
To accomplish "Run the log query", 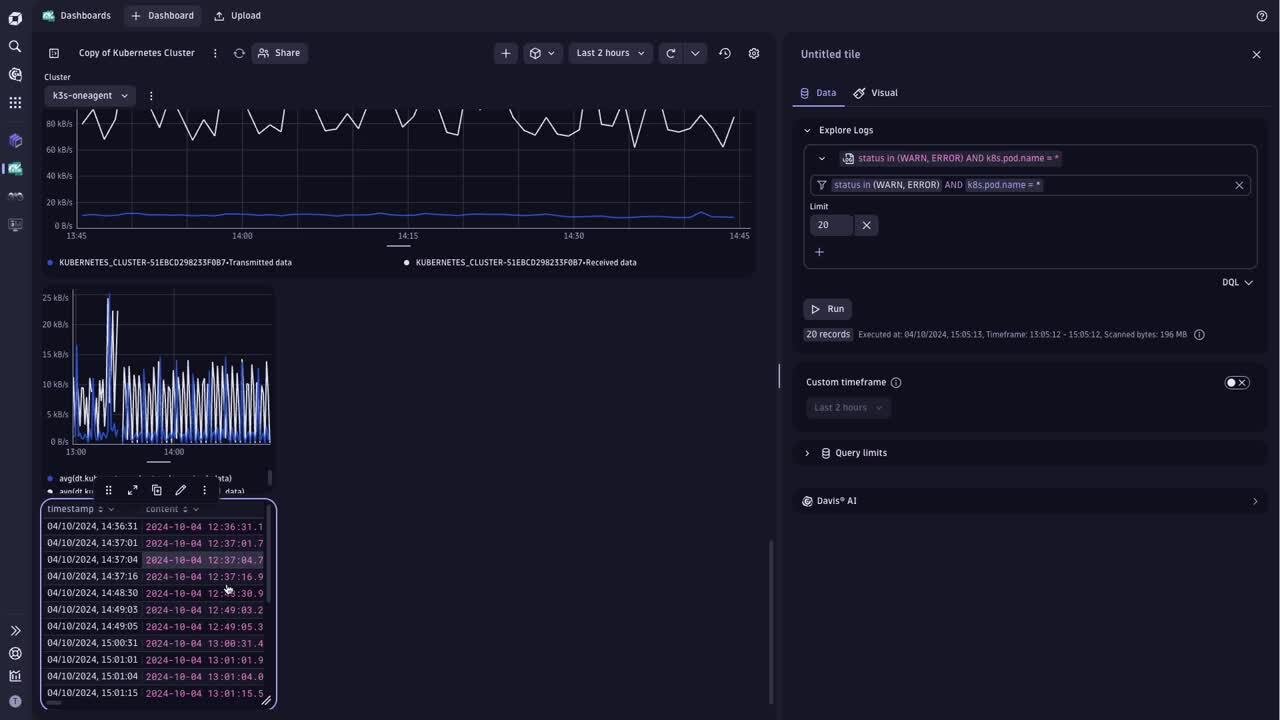I will point(828,309).
